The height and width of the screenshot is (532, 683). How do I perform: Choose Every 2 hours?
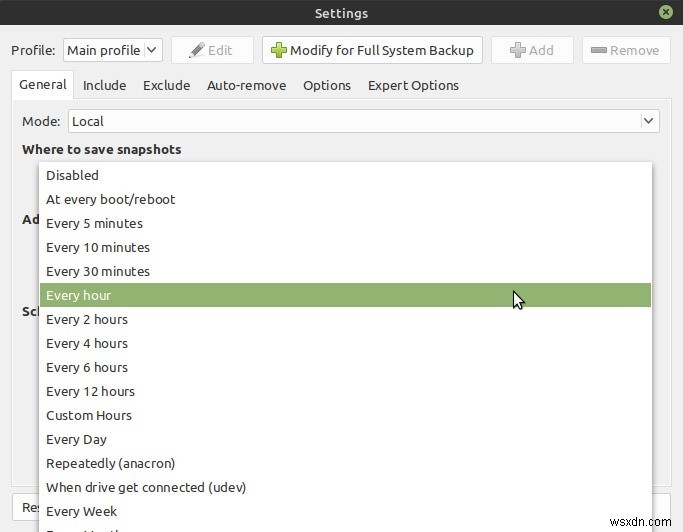pyautogui.click(x=345, y=319)
